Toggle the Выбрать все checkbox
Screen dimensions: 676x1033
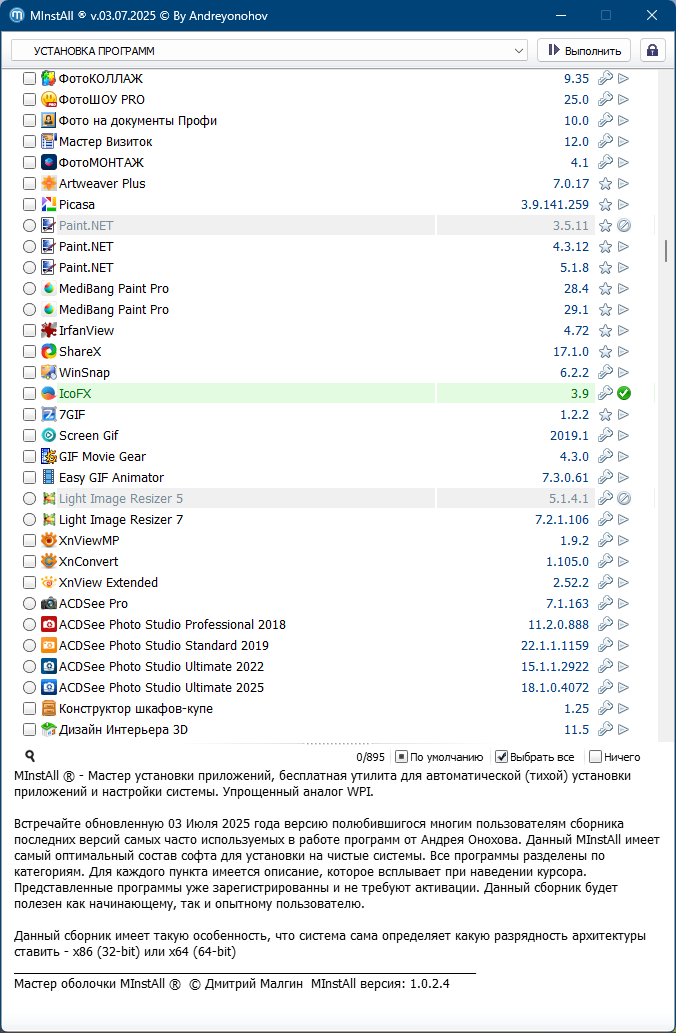point(501,757)
